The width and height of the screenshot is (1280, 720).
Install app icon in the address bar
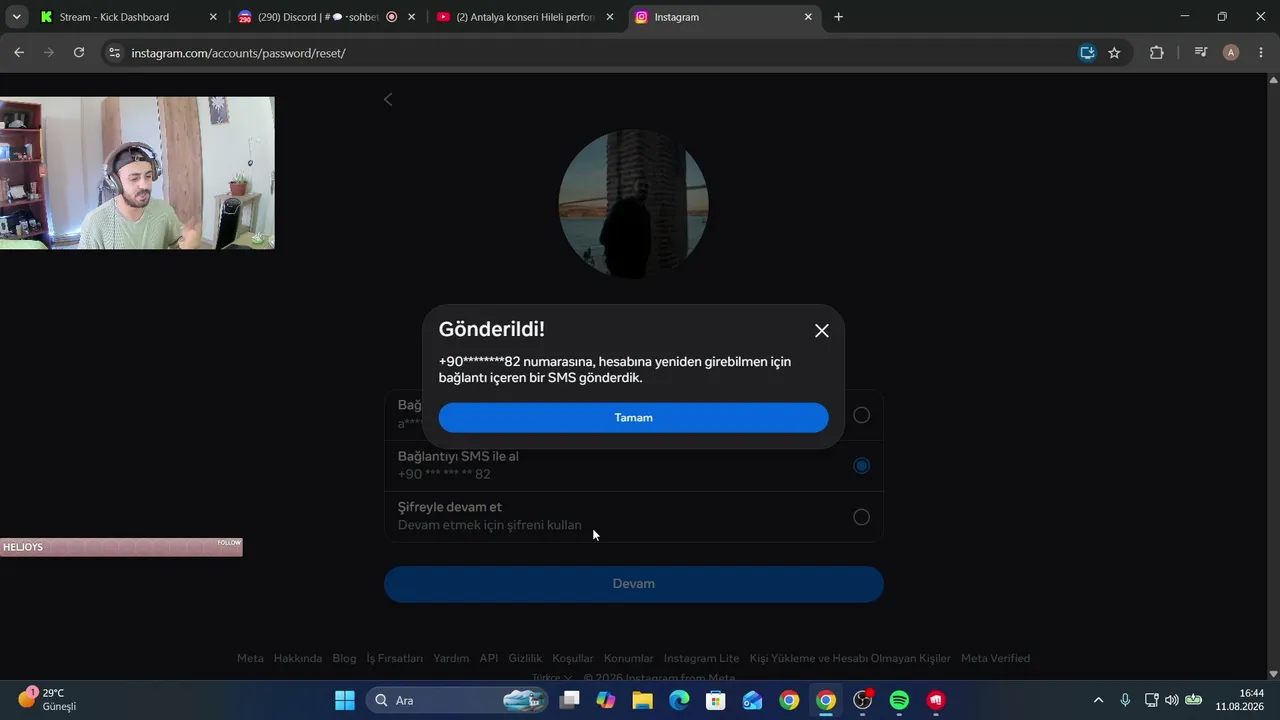(1087, 53)
